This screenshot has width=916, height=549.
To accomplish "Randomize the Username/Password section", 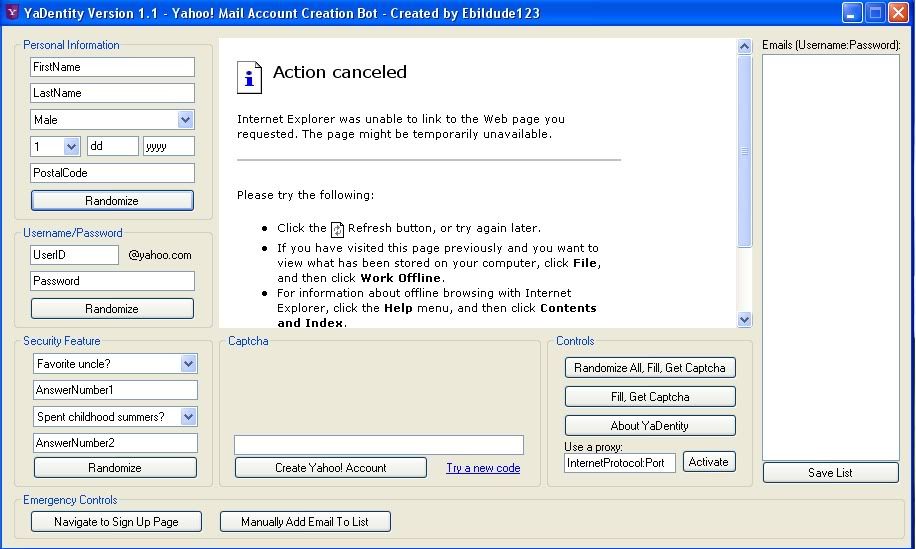I will point(112,309).
